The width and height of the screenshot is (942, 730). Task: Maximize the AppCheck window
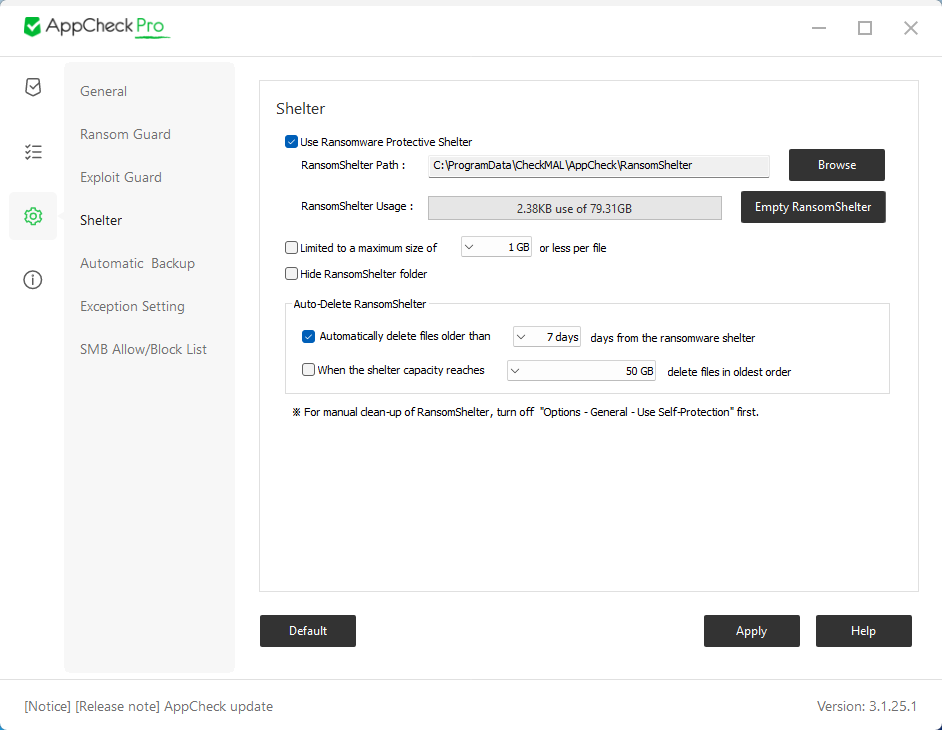pyautogui.click(x=865, y=28)
